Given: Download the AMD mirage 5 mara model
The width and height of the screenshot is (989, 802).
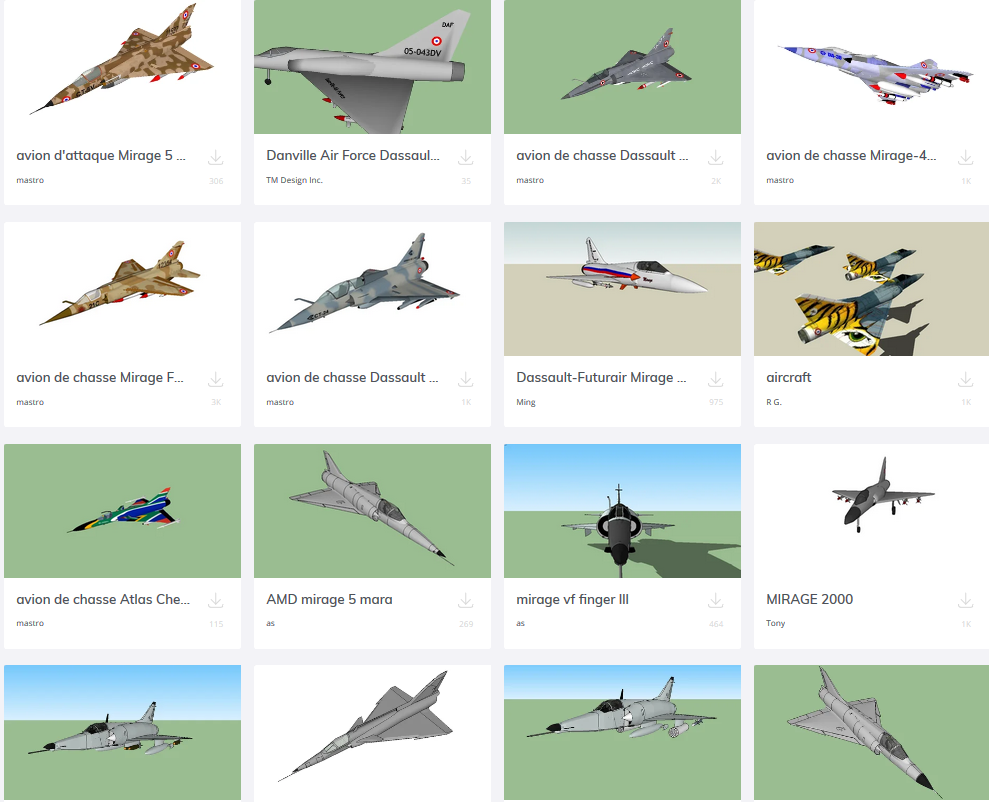Looking at the screenshot, I should pyautogui.click(x=465, y=601).
